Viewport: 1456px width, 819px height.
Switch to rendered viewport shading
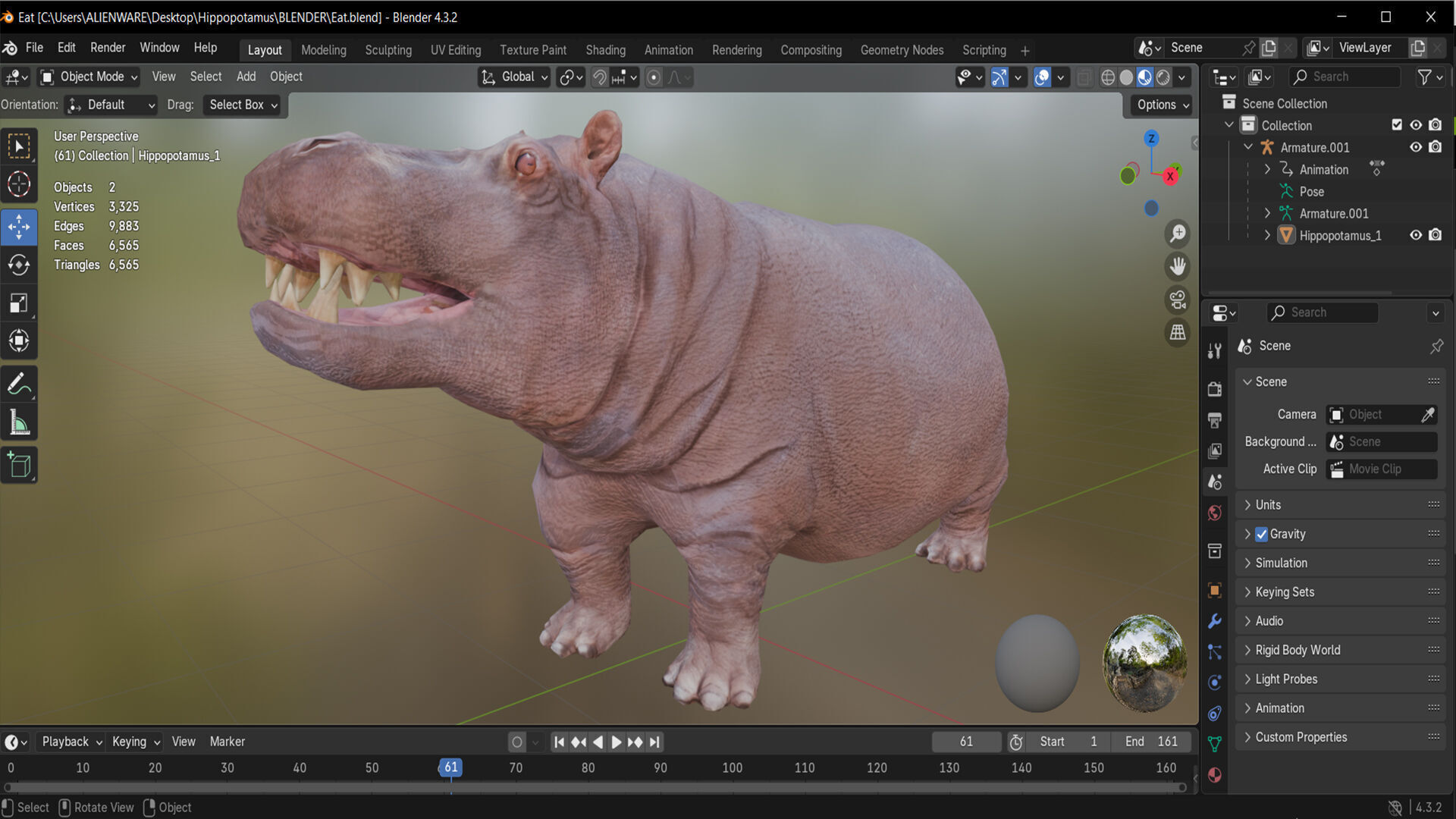click(1163, 77)
